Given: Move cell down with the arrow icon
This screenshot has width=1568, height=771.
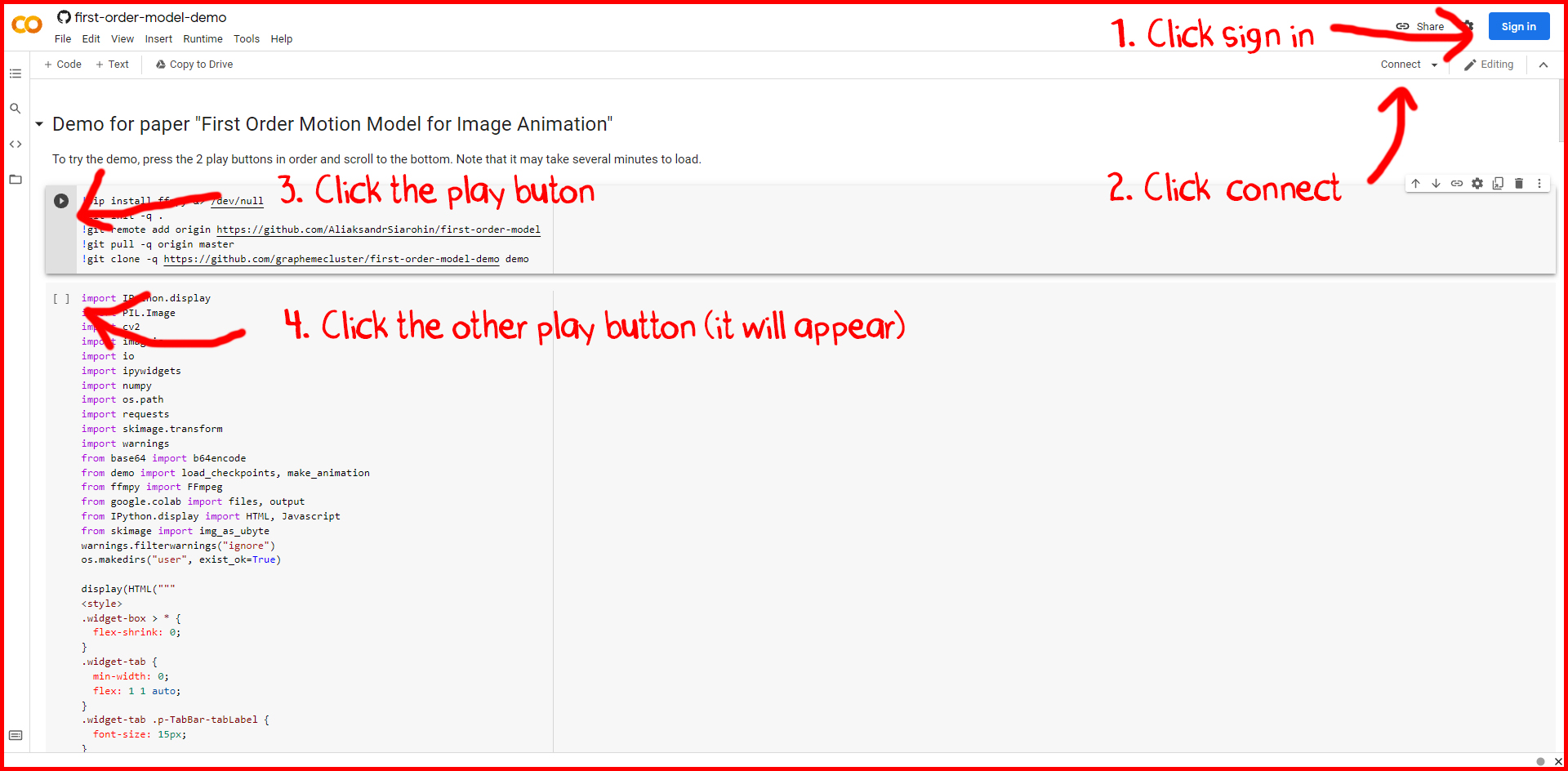Looking at the screenshot, I should point(1436,184).
